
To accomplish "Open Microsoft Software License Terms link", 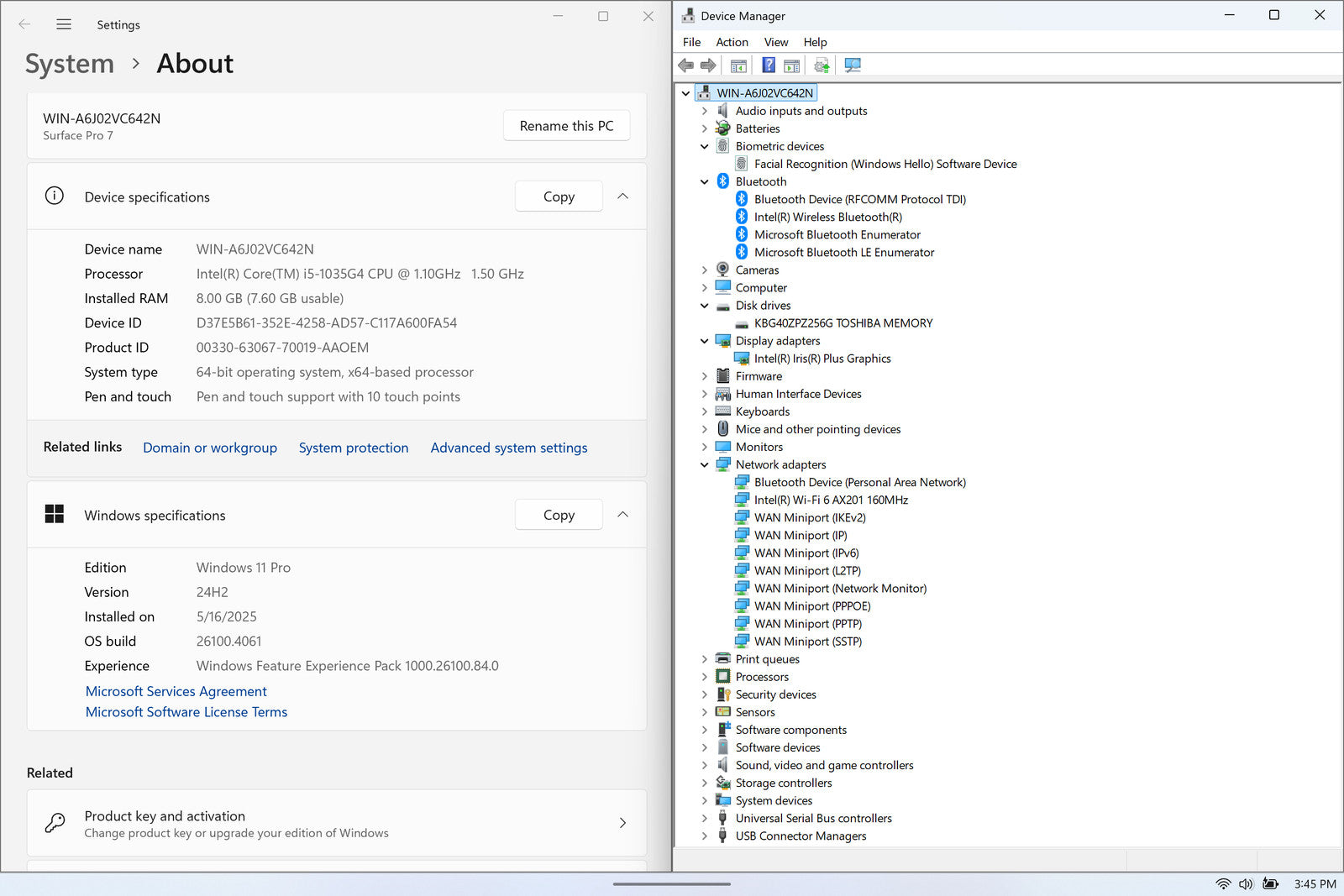I will 186,712.
